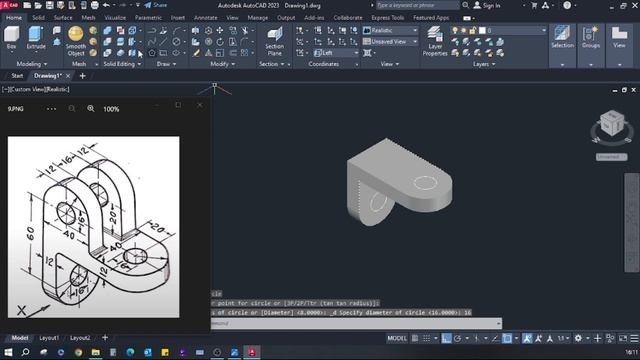
Task: Click the Erase tool in Modify
Action: click(x=196, y=53)
